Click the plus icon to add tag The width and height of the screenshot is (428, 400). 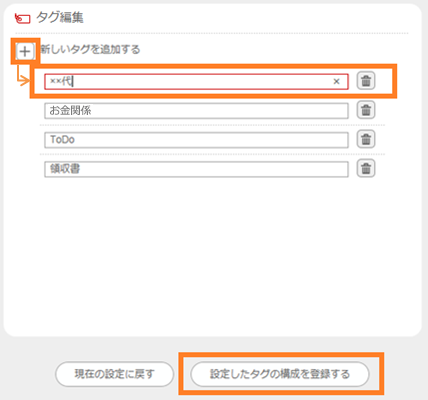[25, 51]
